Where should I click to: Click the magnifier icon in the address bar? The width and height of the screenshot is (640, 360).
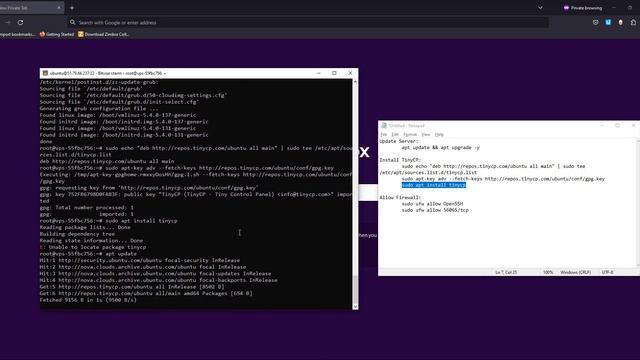pyautogui.click(x=73, y=22)
